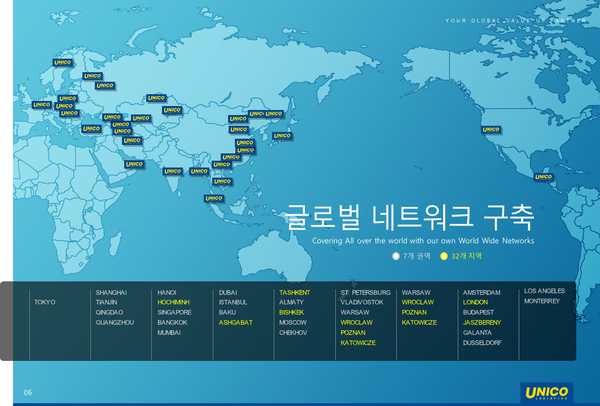Select DUBAI in the city list
The height and width of the screenshot is (406, 600).
click(228, 292)
